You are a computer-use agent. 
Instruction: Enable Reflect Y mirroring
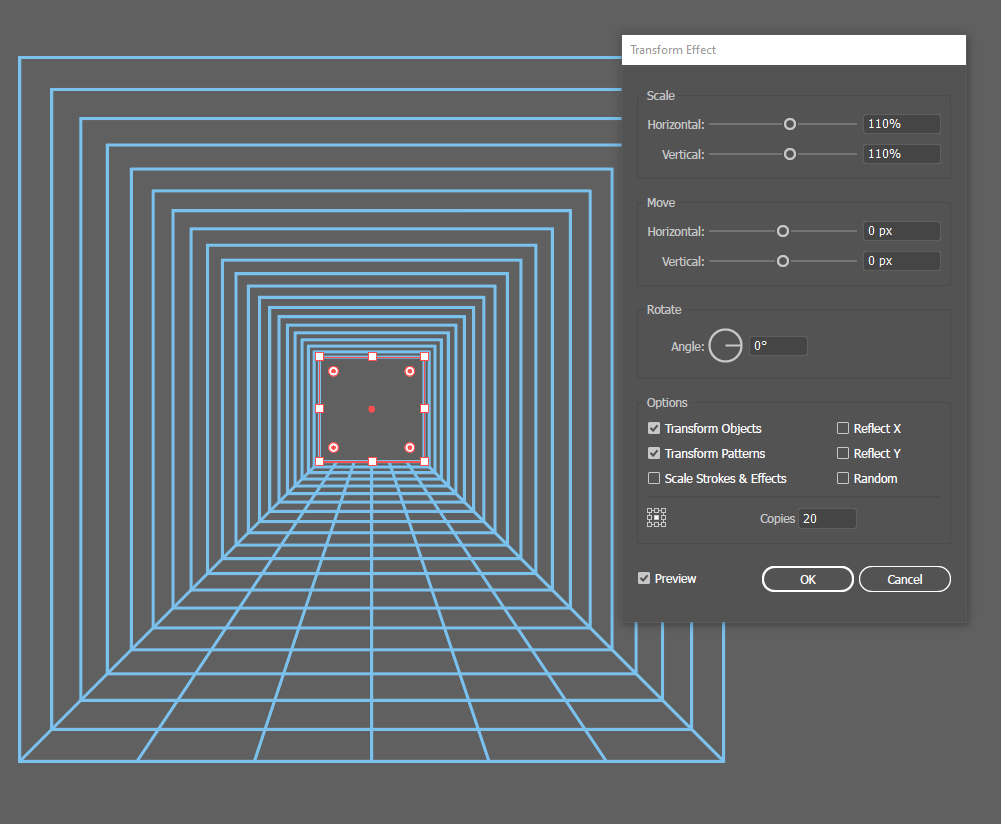(x=843, y=453)
